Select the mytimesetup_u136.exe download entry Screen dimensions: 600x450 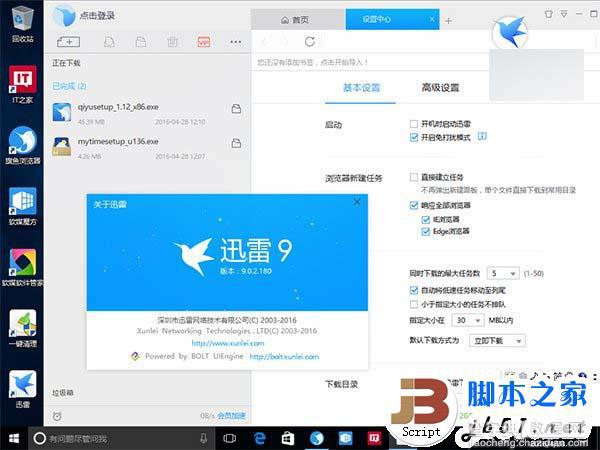tap(147, 148)
